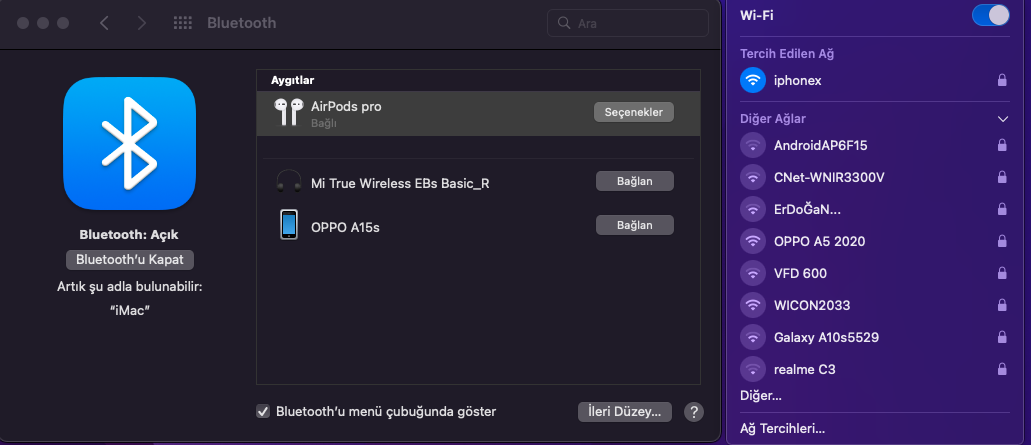This screenshot has height=445, width=1031.
Task: Click the Bluetooth window title
Action: point(241,23)
